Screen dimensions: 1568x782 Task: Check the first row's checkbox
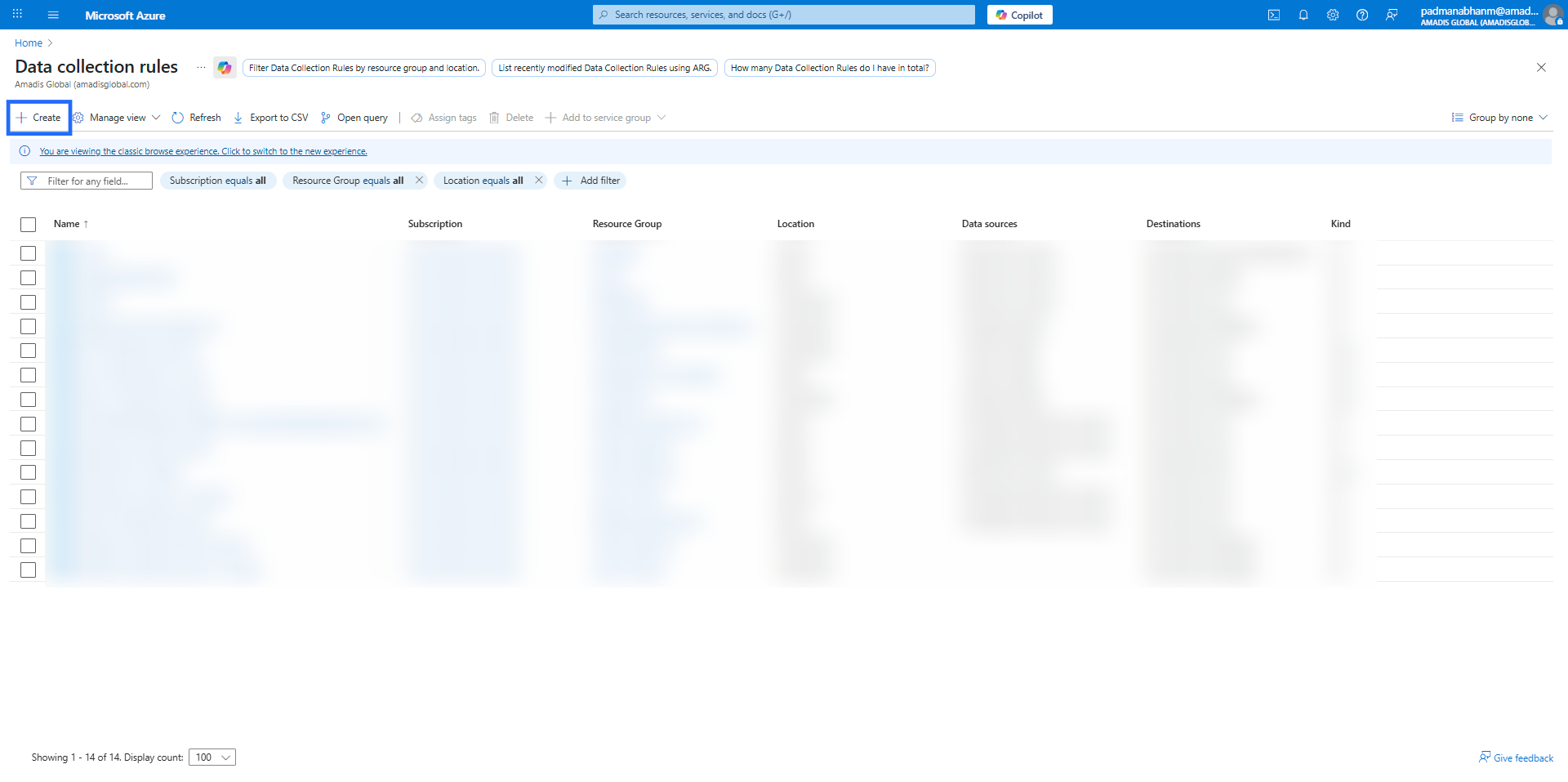(29, 253)
